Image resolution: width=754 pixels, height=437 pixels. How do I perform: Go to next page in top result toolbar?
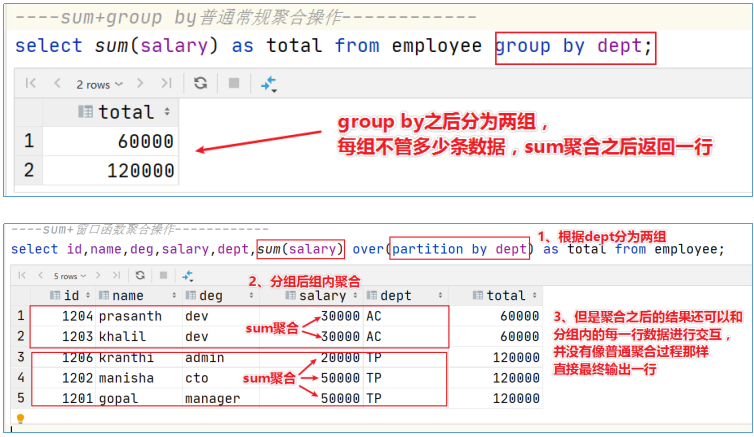(140, 84)
